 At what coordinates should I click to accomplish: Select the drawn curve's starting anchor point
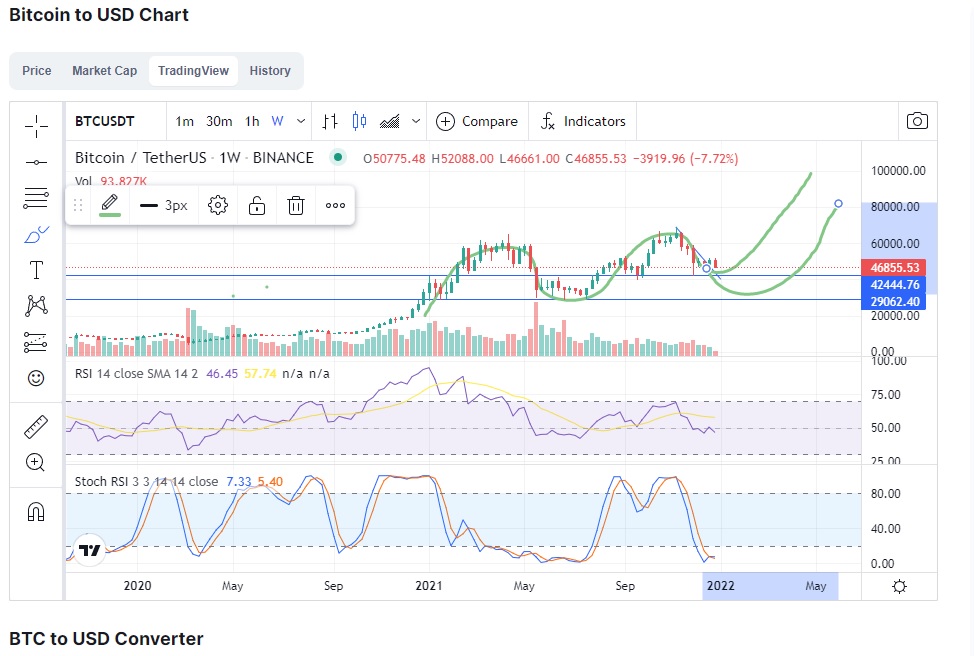click(x=706, y=268)
